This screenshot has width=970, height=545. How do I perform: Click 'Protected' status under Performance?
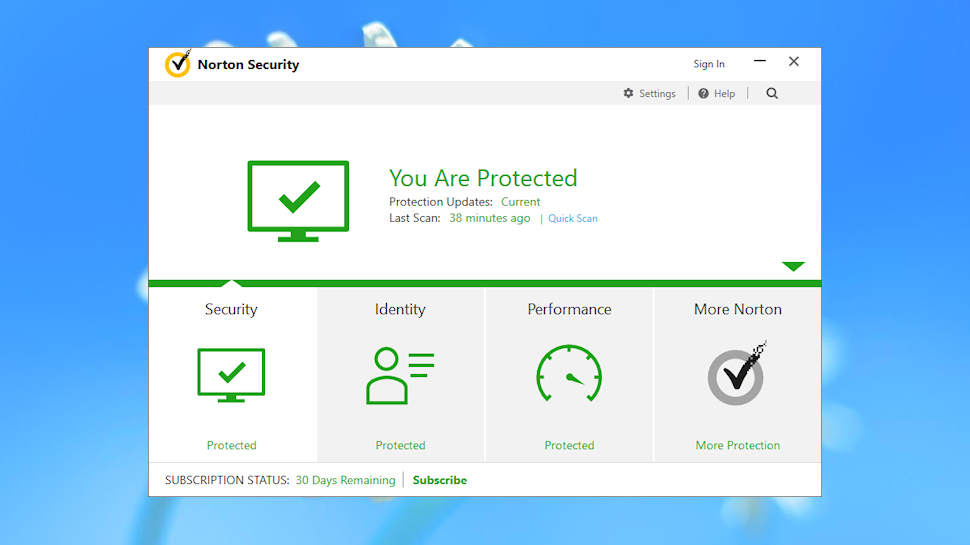[x=569, y=445]
